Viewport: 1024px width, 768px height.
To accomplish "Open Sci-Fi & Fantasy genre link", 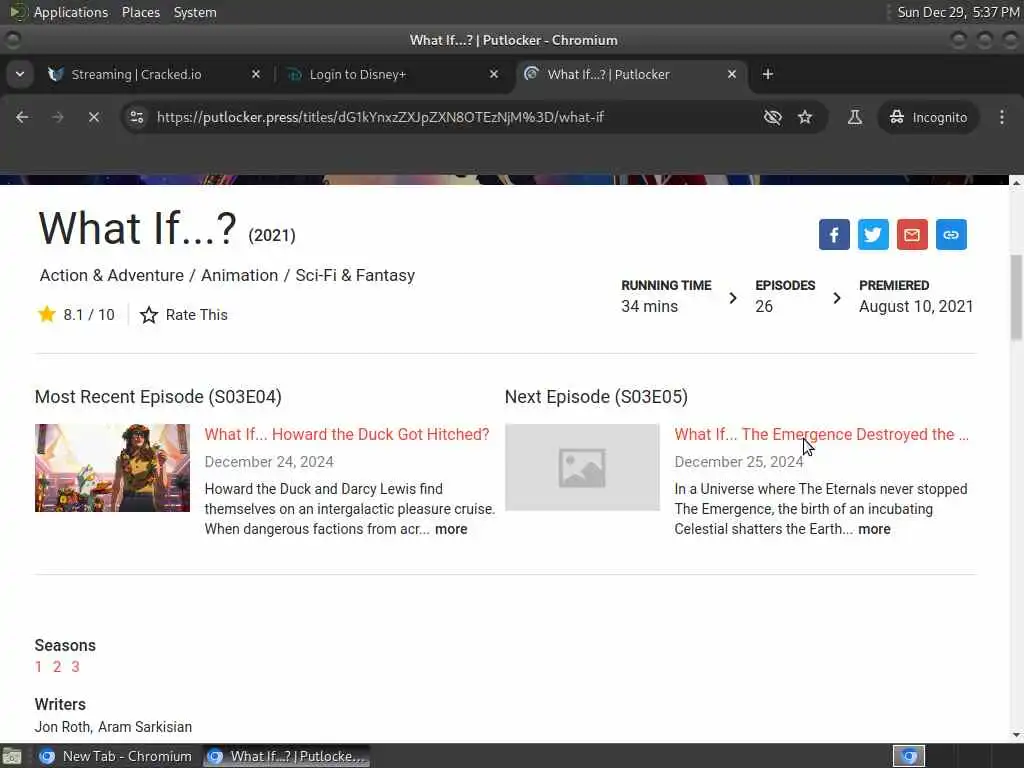I will click(x=355, y=276).
